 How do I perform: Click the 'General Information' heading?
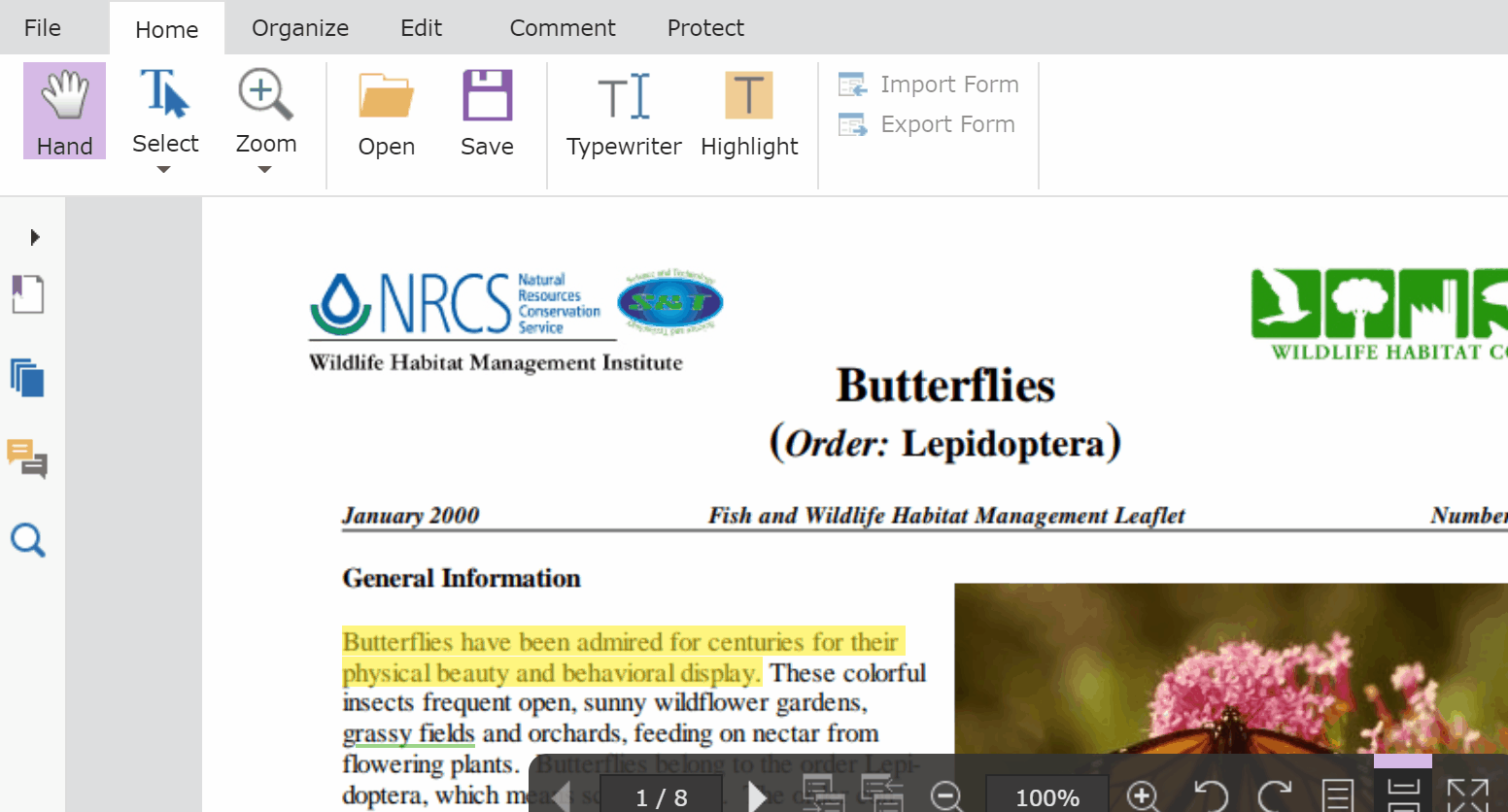click(x=462, y=578)
